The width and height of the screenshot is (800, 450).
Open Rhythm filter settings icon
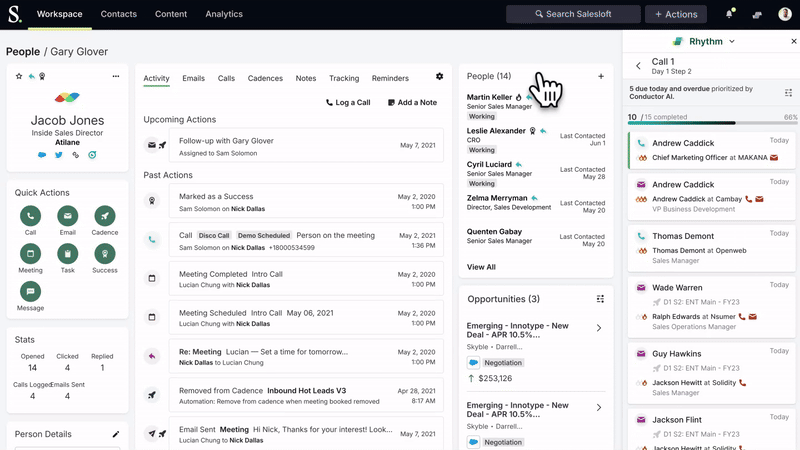point(788,92)
